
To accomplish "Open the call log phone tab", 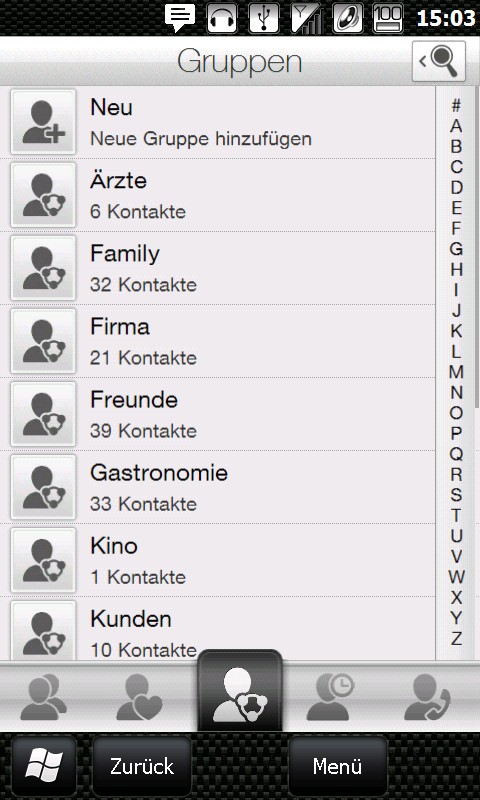I will [427, 697].
